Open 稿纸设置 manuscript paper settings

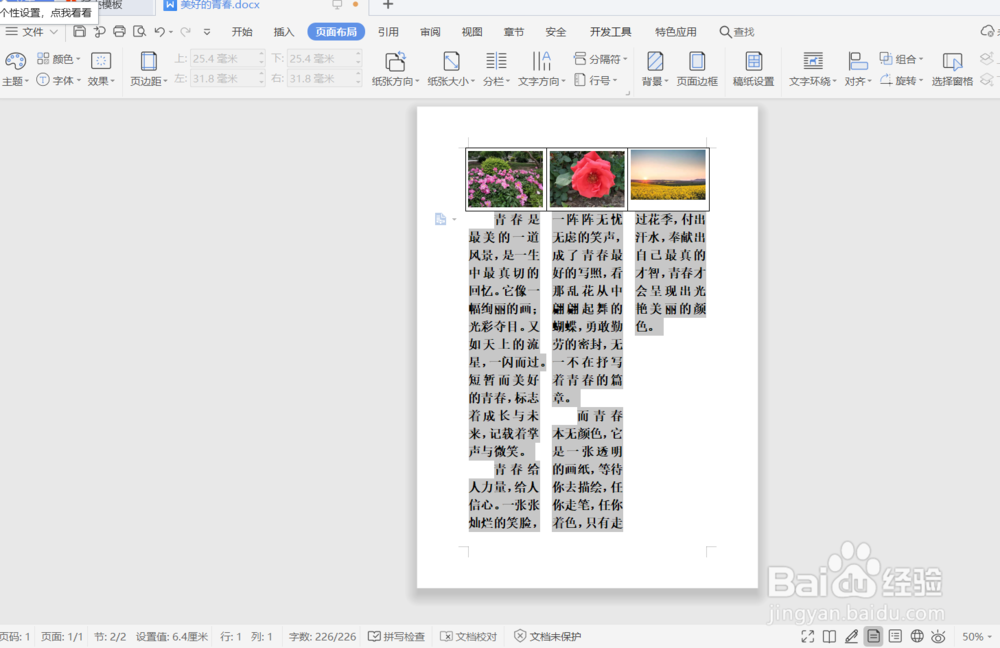coord(753,69)
